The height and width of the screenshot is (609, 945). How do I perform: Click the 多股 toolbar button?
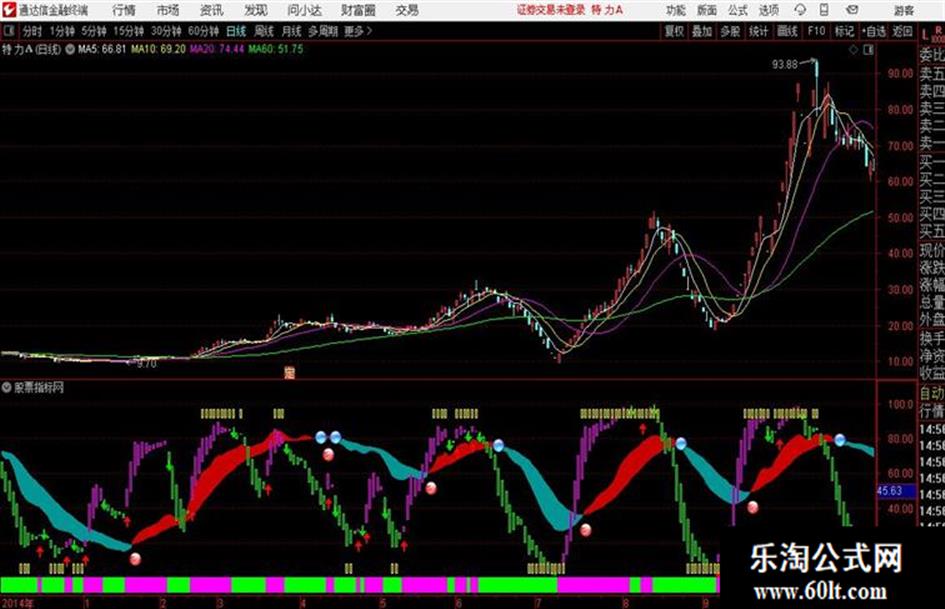click(x=730, y=31)
